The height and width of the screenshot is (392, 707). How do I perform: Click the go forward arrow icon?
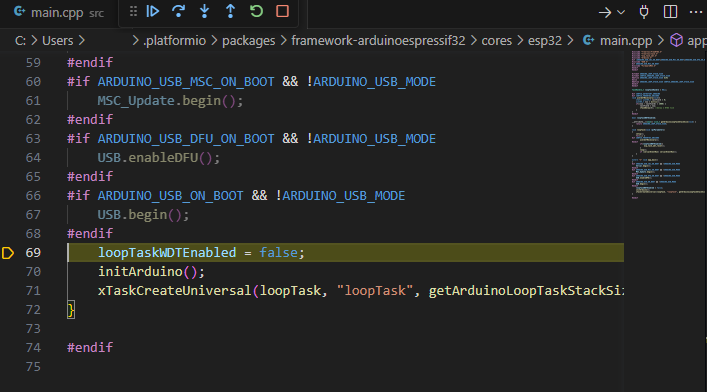605,13
